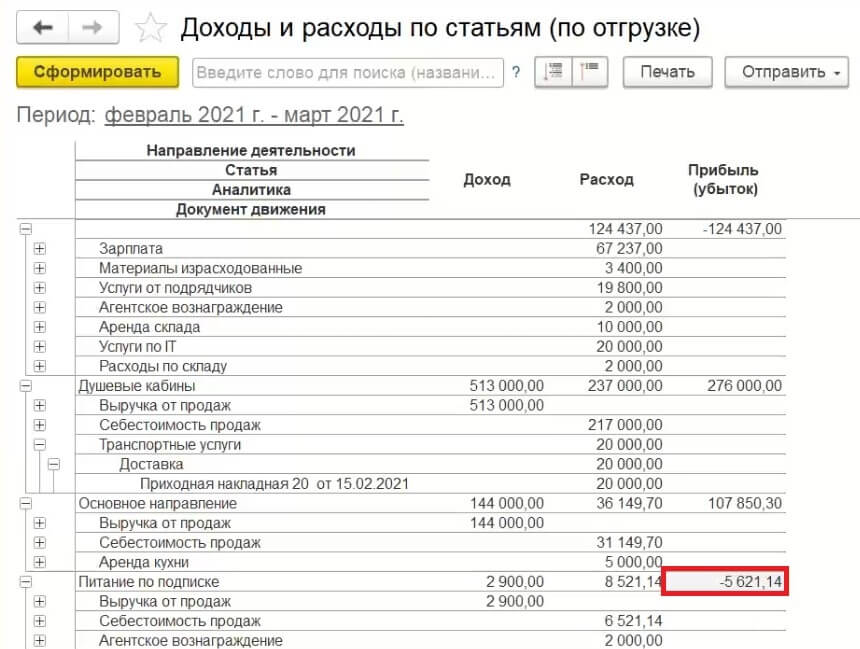
Task: Click the Расход column header
Action: coord(607,179)
